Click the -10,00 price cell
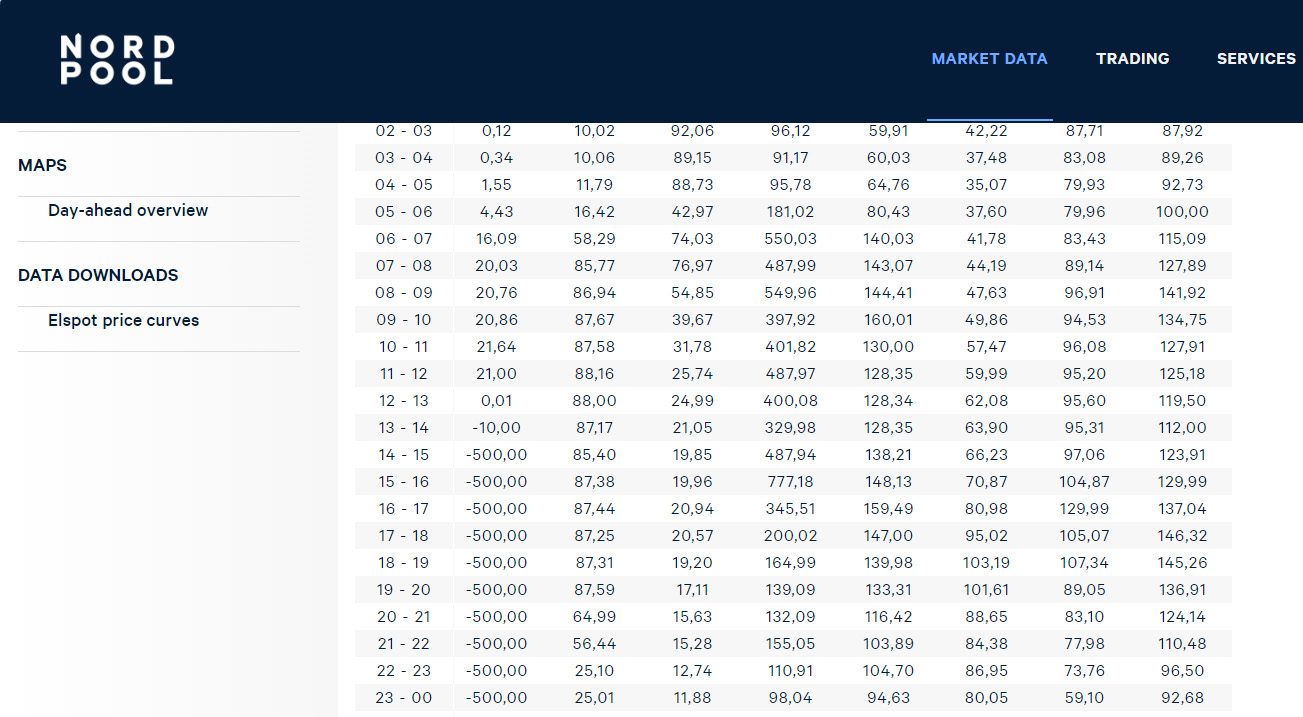 [496, 428]
